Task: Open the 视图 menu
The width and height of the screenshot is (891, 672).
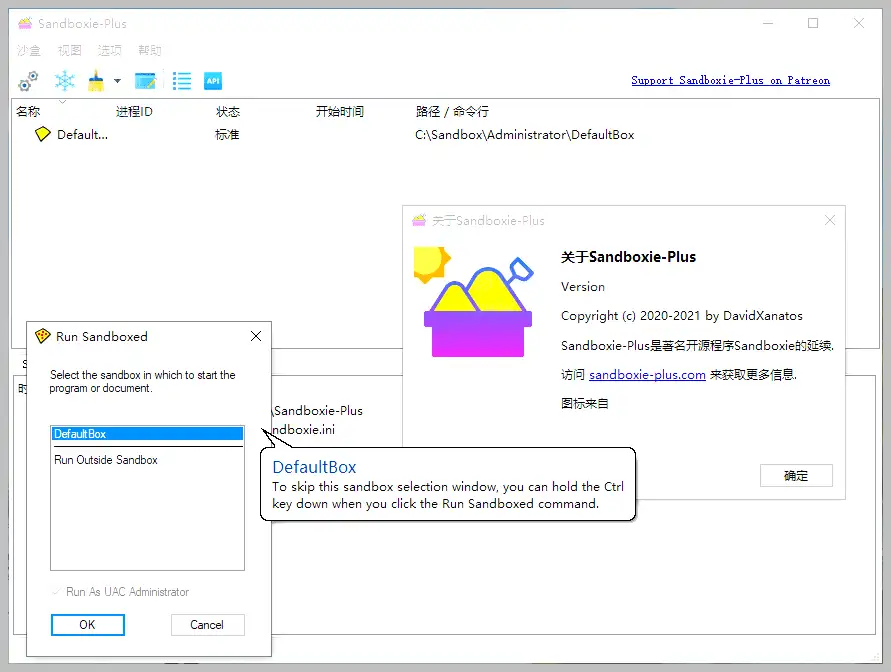Action: 69,50
